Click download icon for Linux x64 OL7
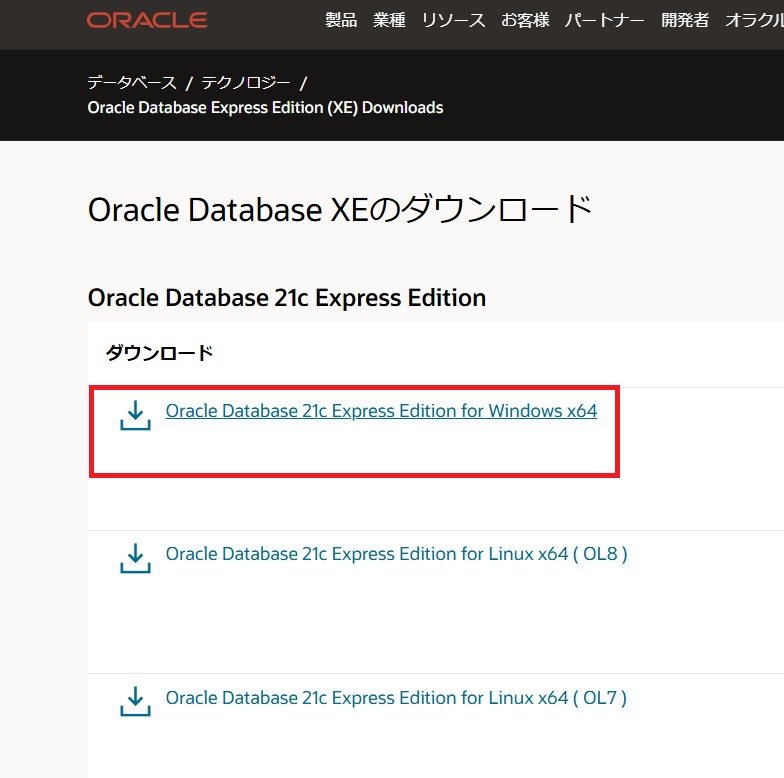784x778 pixels. click(135, 701)
